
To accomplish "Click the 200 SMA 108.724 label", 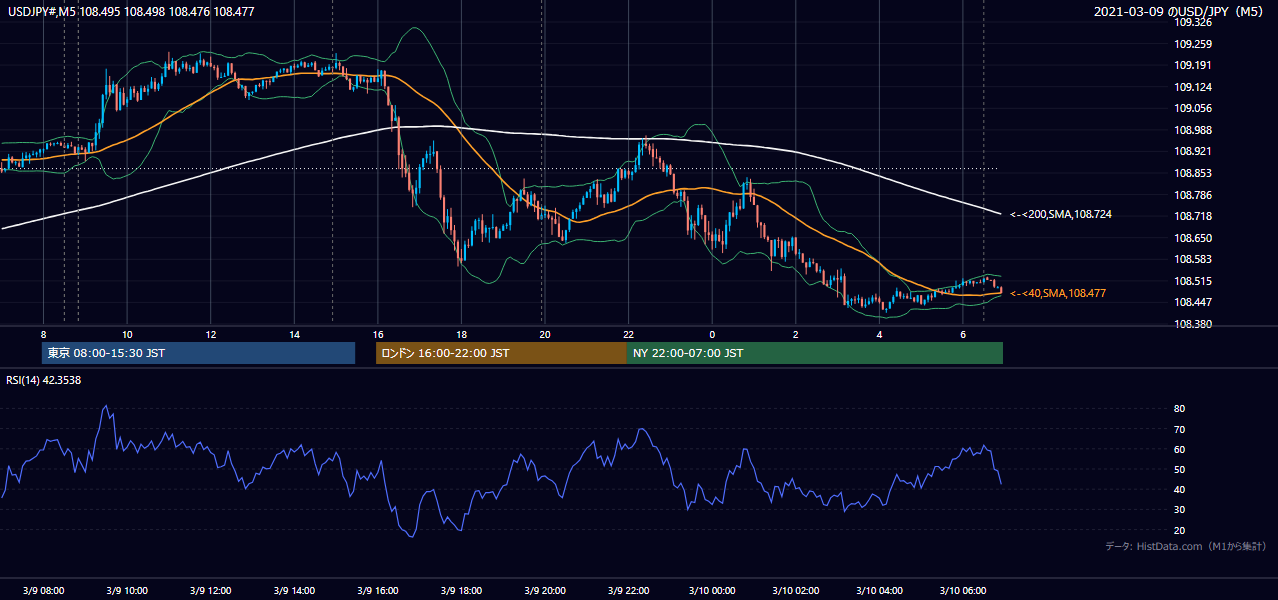I will click(1061, 214).
